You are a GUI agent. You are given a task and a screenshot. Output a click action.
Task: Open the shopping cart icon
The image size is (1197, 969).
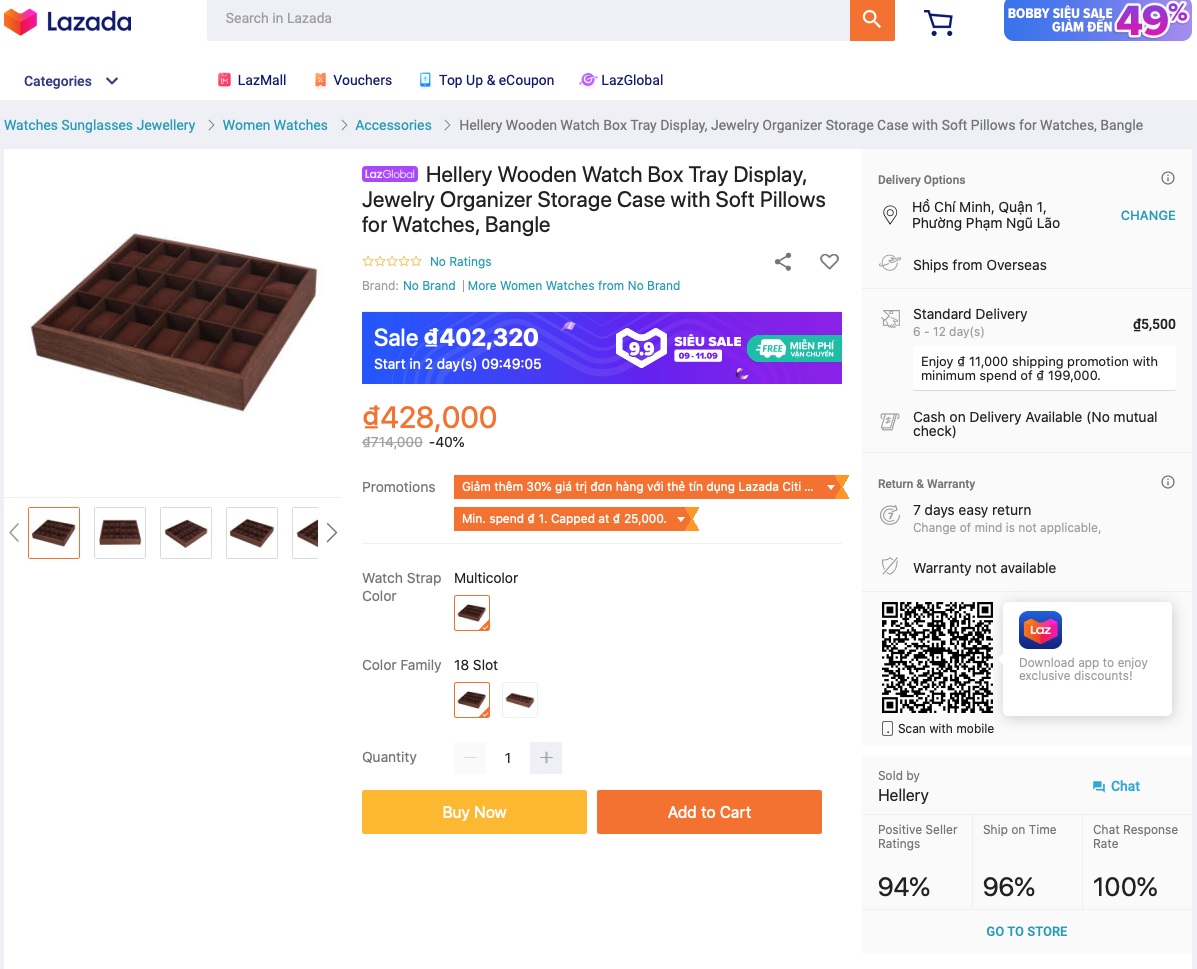tap(938, 22)
